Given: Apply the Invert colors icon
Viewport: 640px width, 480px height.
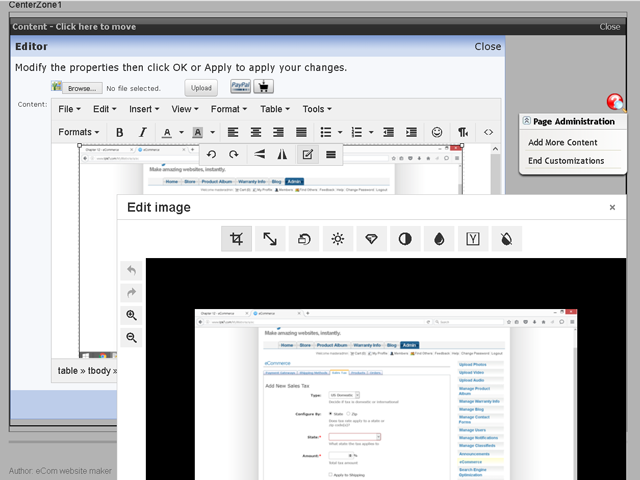Looking at the screenshot, I should pos(507,239).
